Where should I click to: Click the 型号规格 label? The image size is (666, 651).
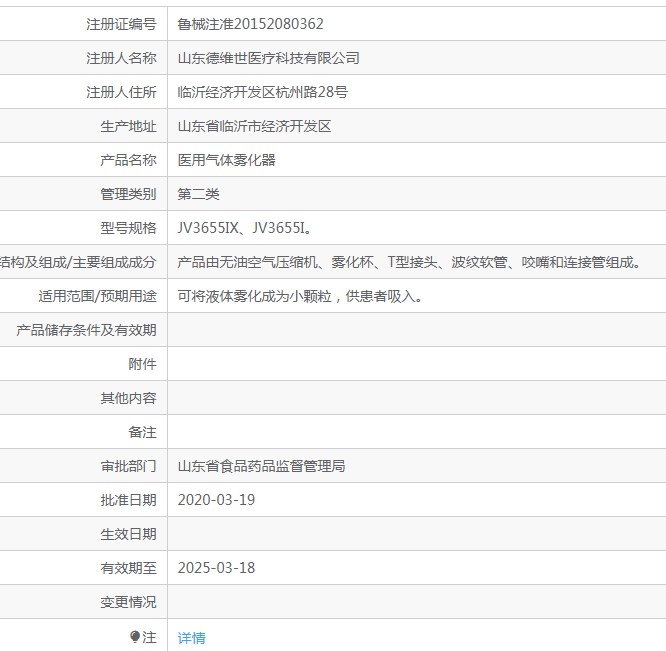[128, 228]
